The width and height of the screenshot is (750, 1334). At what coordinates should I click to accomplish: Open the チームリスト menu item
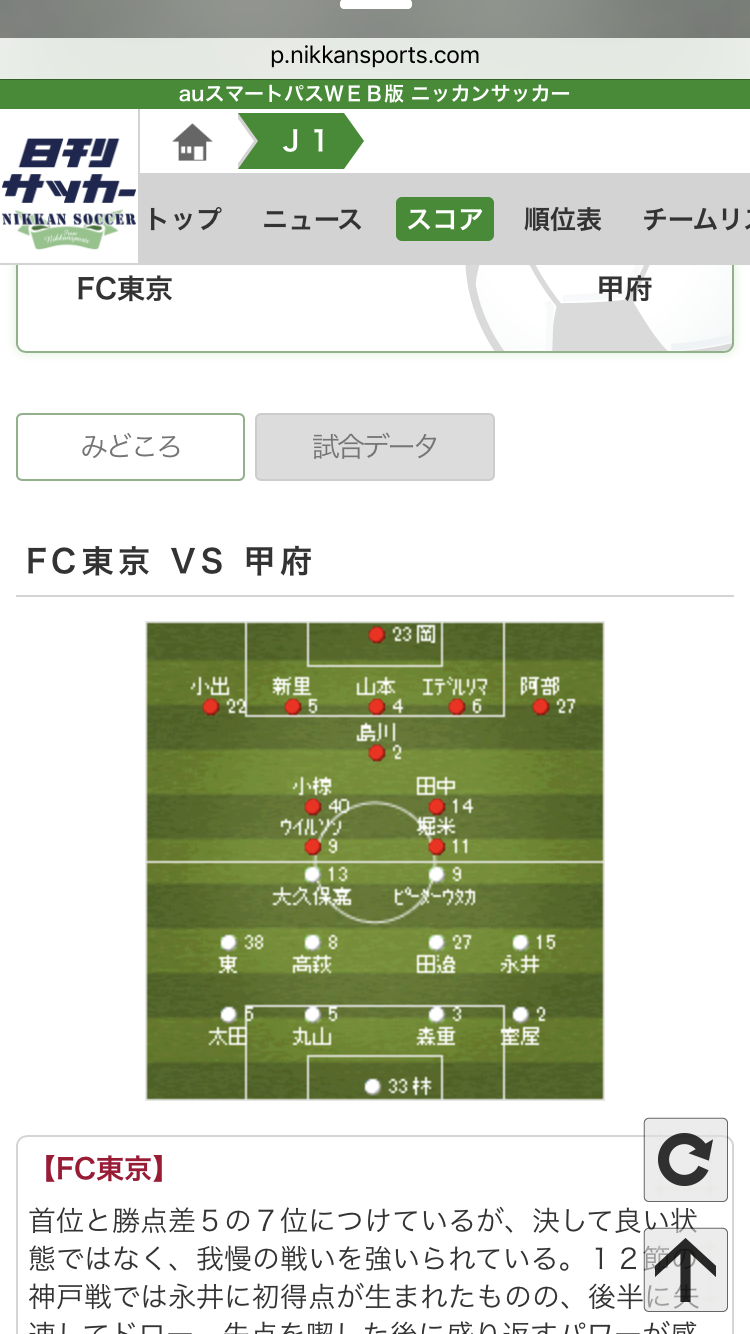click(x=696, y=219)
